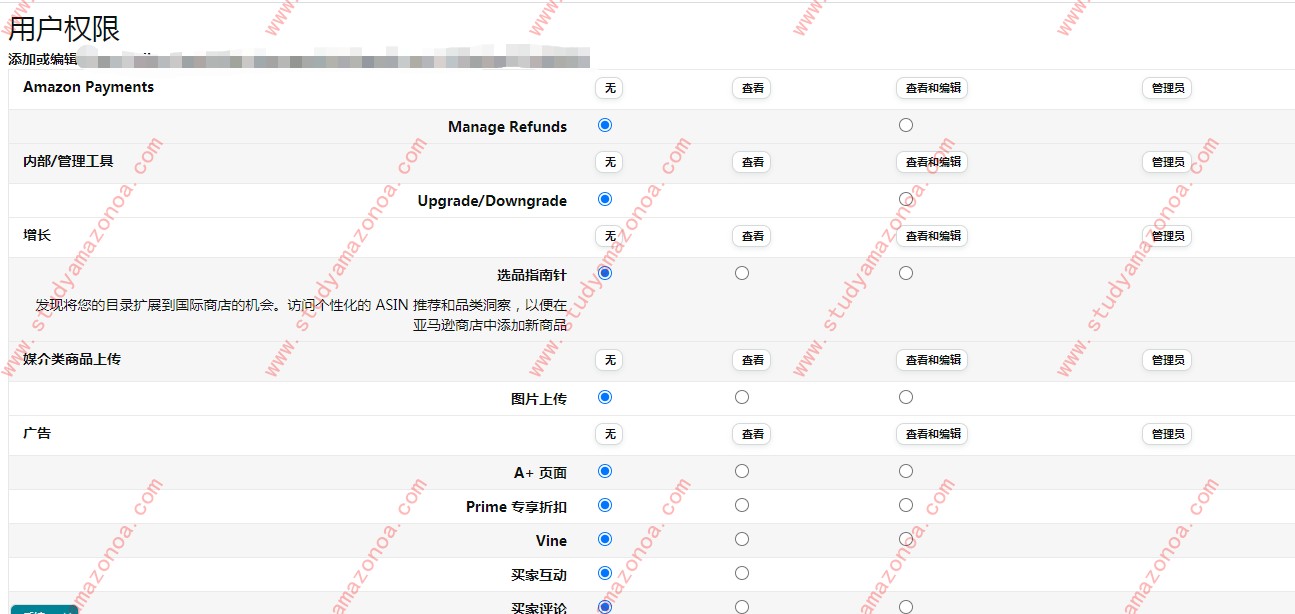
Task: Select 查看 radio for 图片上传
Action: click(741, 397)
